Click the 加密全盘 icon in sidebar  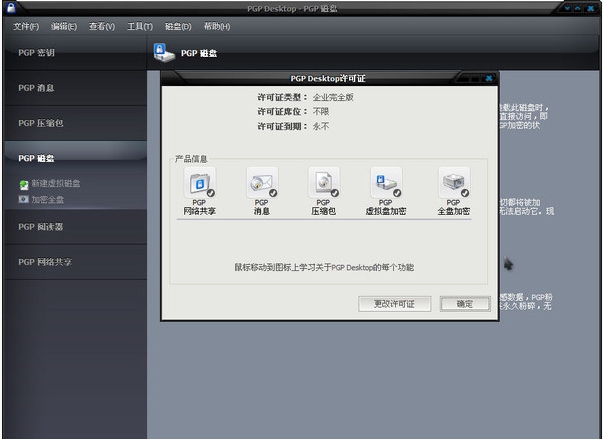(x=23, y=199)
